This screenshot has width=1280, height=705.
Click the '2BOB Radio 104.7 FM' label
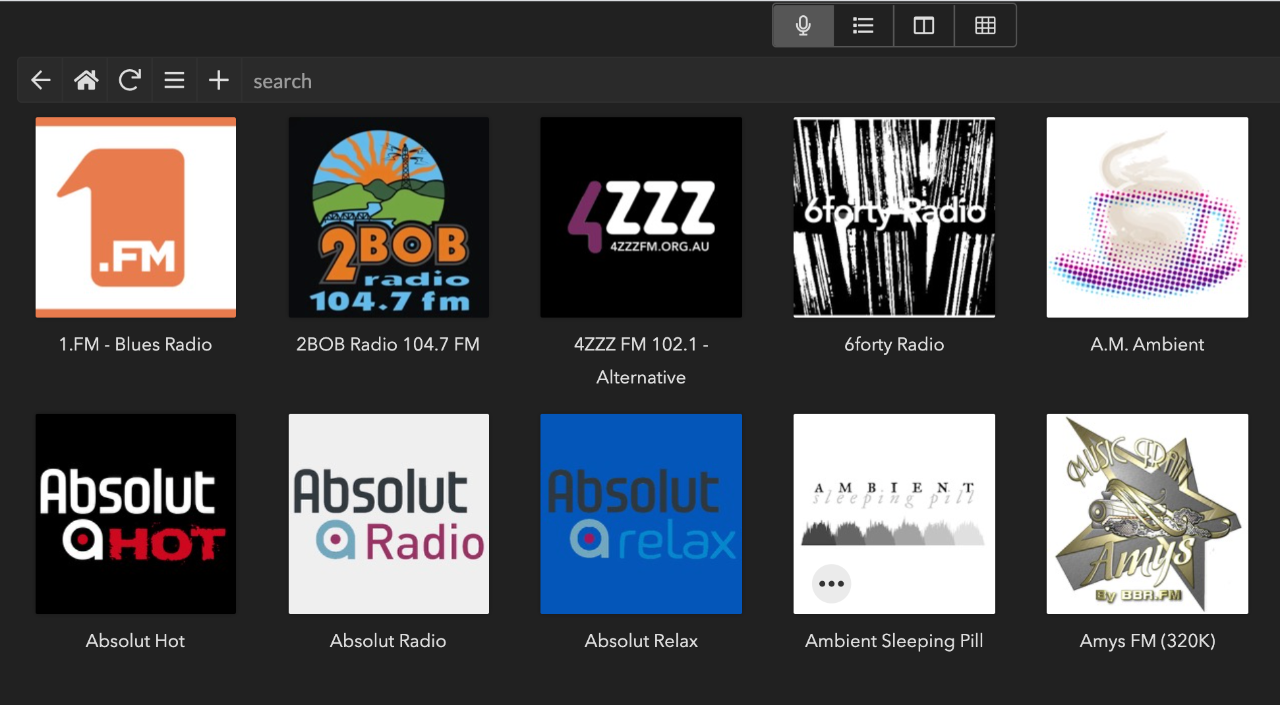(x=388, y=344)
